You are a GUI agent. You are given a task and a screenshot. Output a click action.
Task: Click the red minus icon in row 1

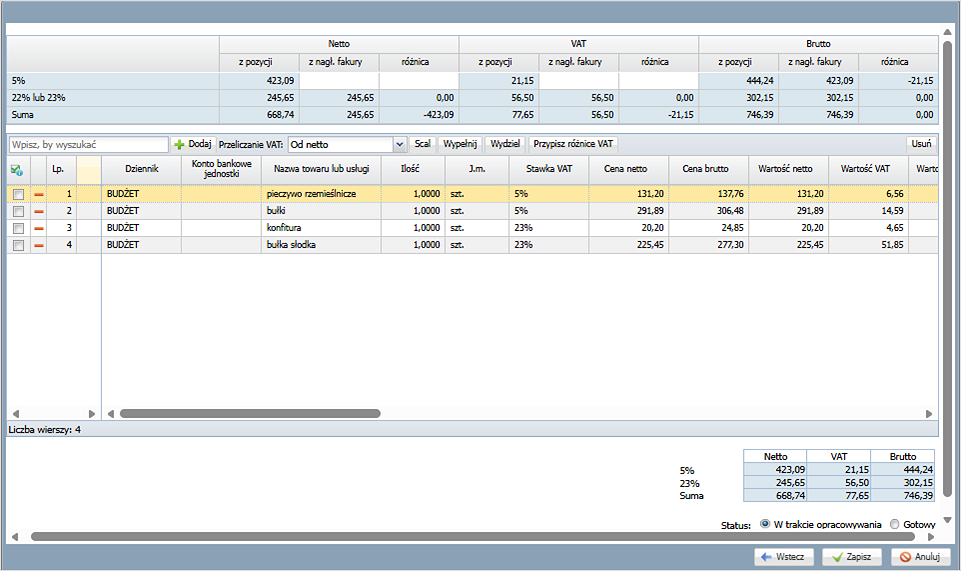[39, 193]
